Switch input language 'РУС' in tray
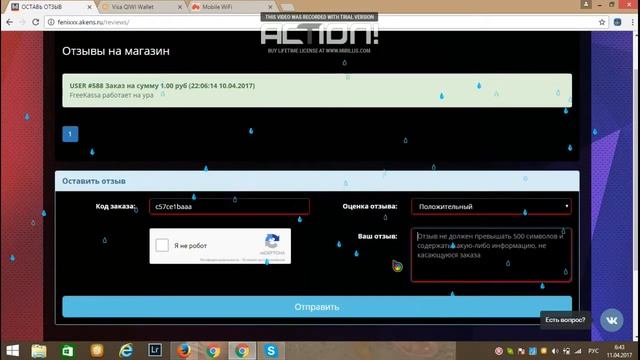This screenshot has width=640, height=360. (593, 351)
